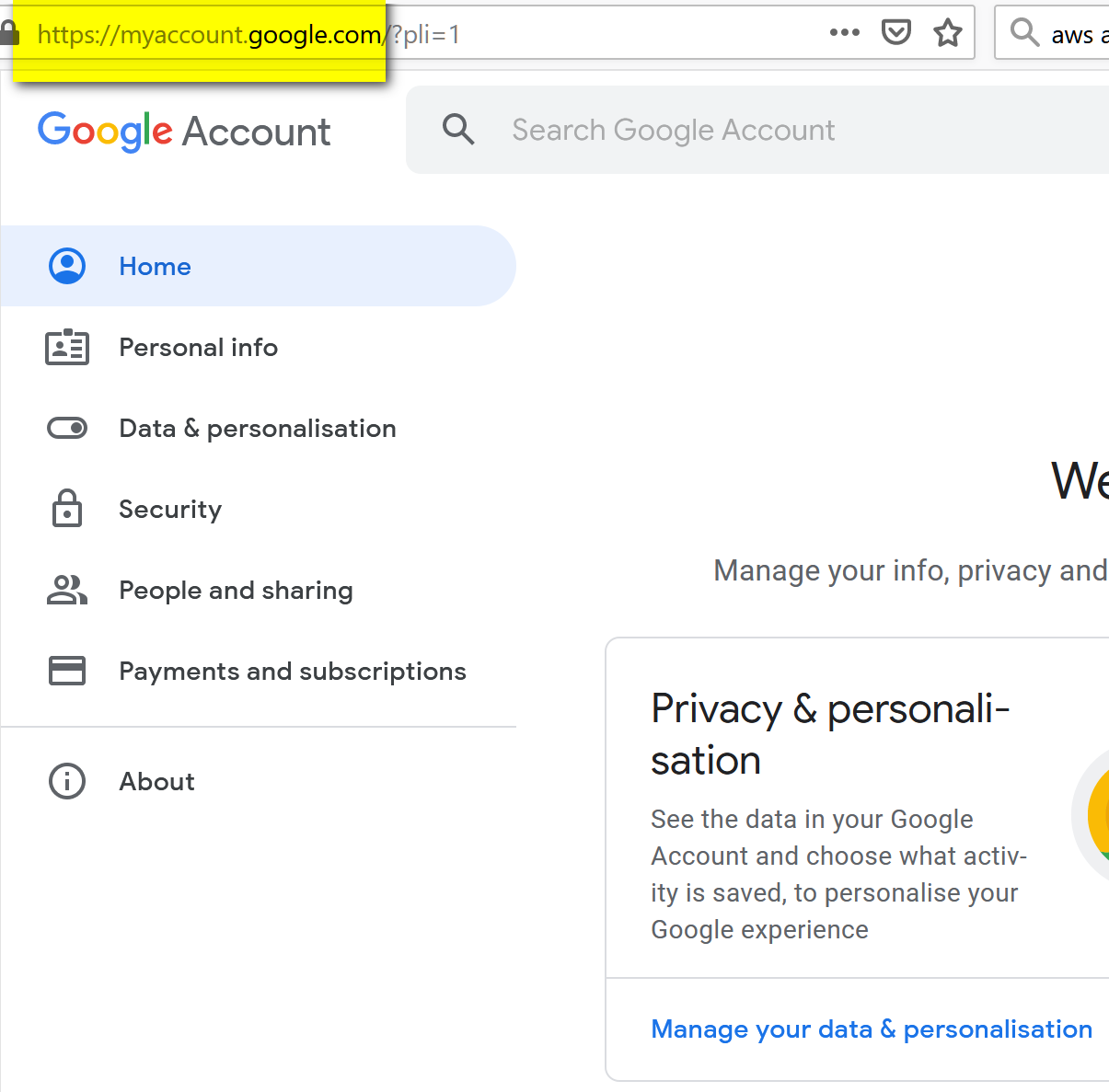Go to Security settings
This screenshot has width=1109, height=1092.
pyautogui.click(x=170, y=510)
